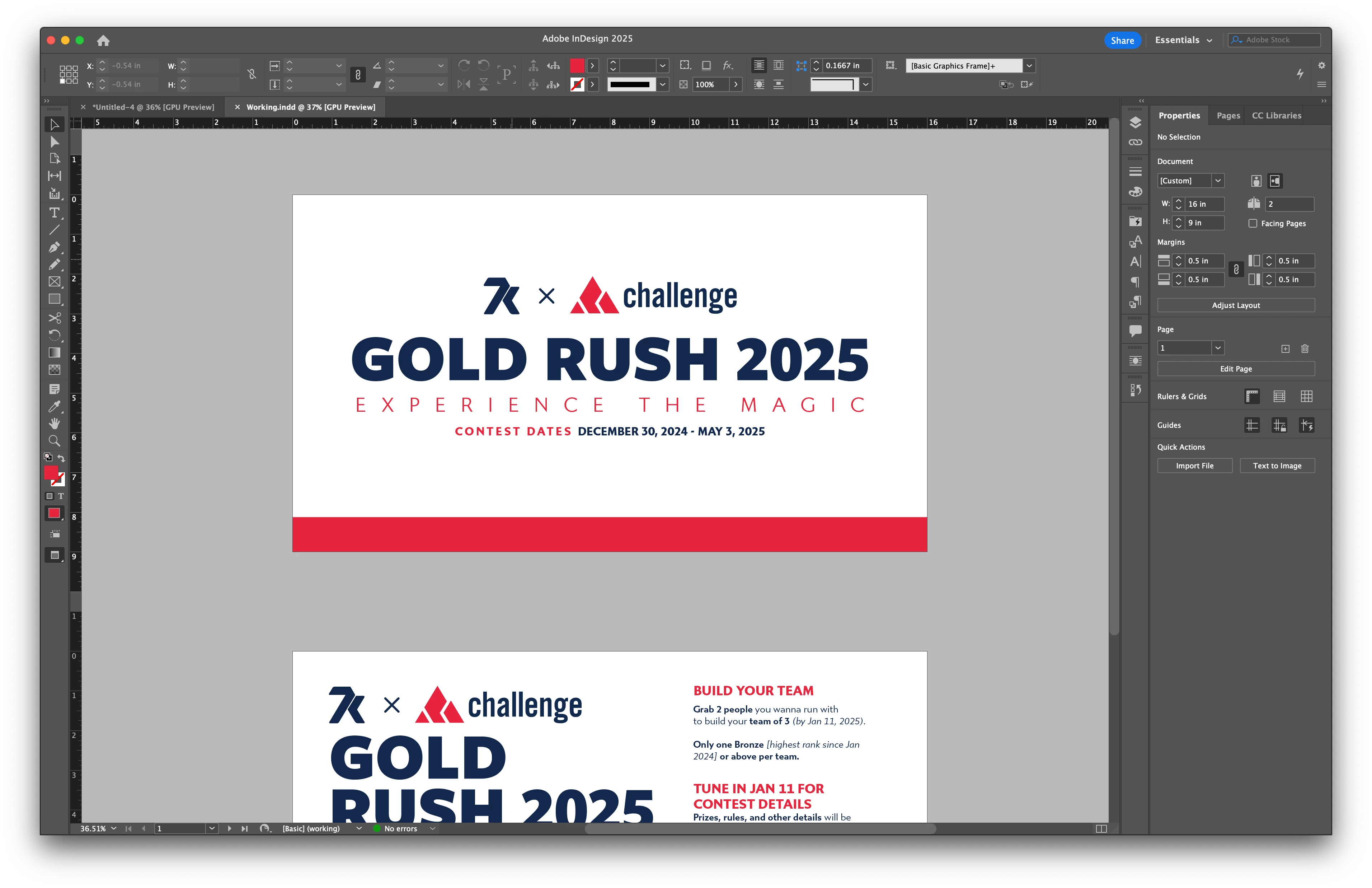Select the Type tool

click(54, 213)
